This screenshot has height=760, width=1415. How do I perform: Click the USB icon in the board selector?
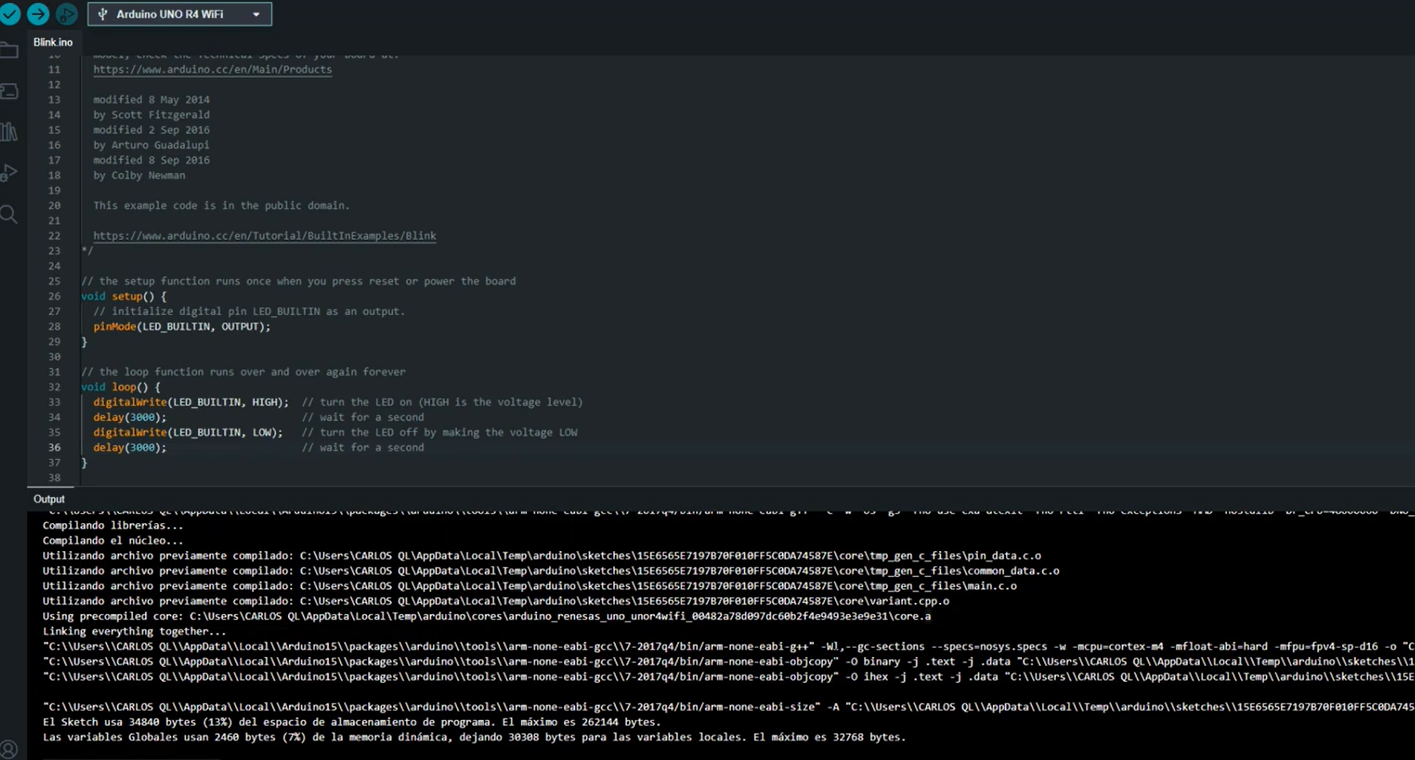[103, 14]
